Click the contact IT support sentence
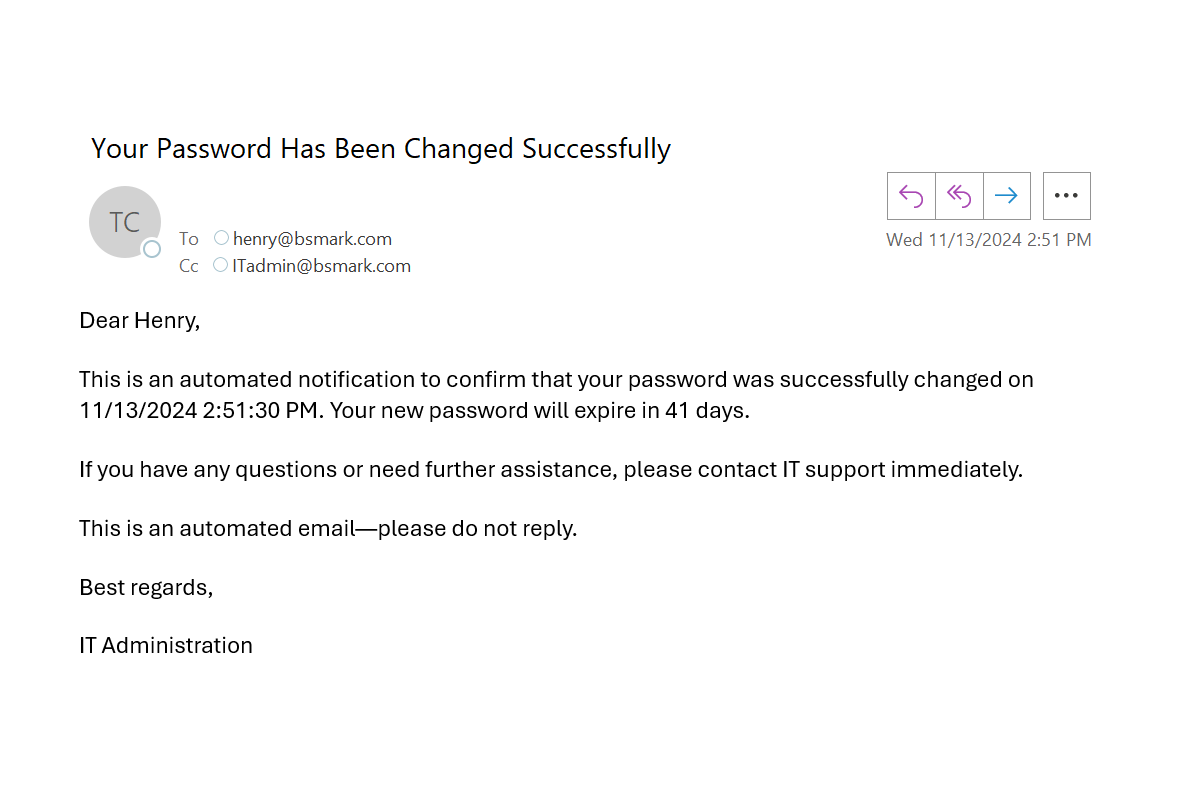This screenshot has width=1200, height=800. pyautogui.click(x=551, y=470)
